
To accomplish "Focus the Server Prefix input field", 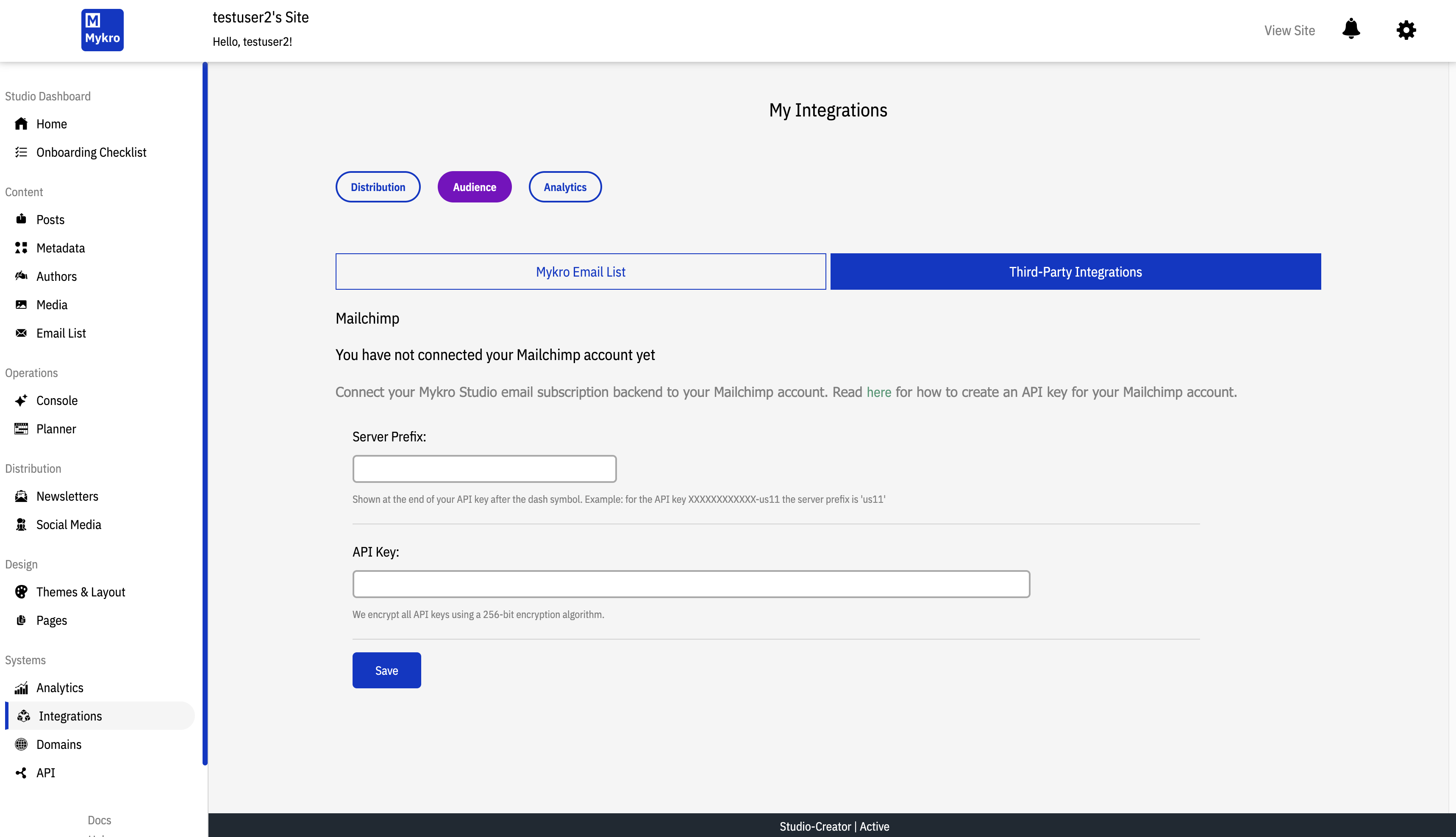I will [484, 469].
